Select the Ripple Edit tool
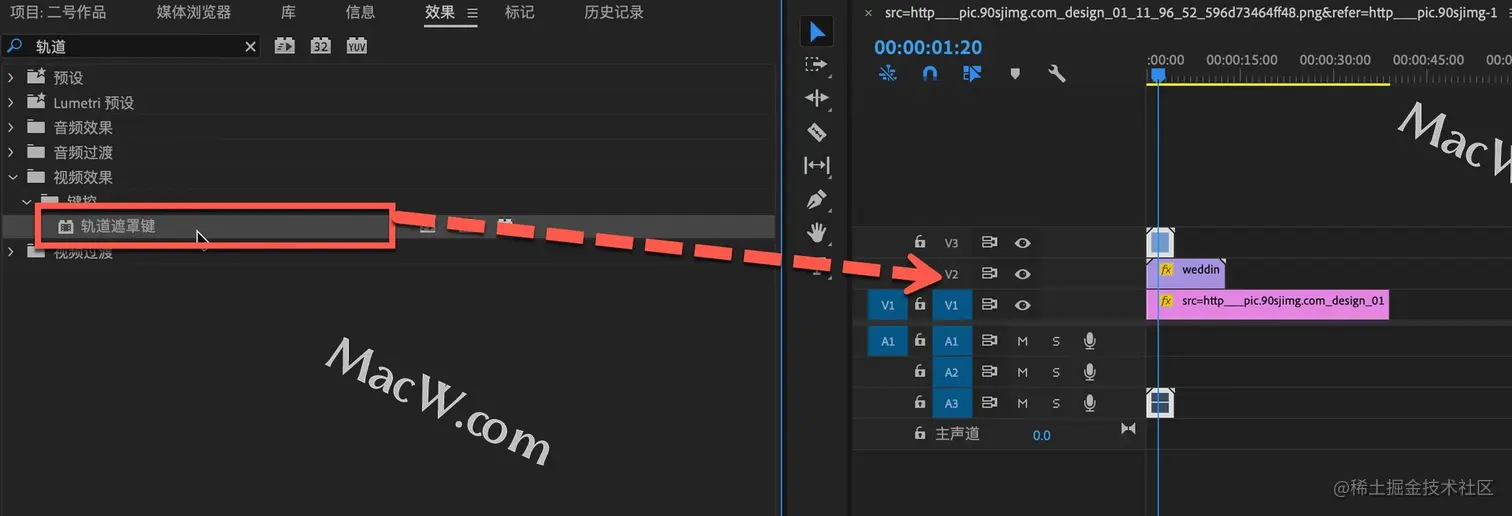The width and height of the screenshot is (1512, 516). coord(817,98)
